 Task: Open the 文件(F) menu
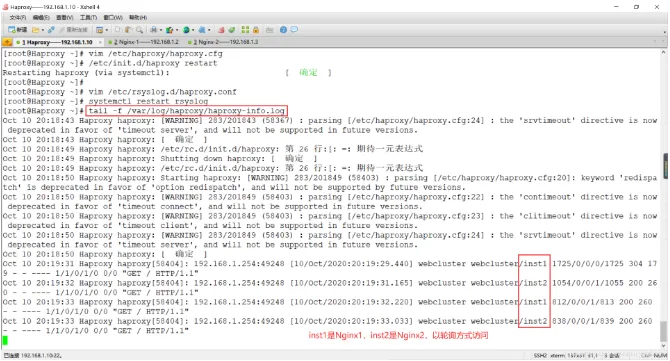[x=18, y=18]
